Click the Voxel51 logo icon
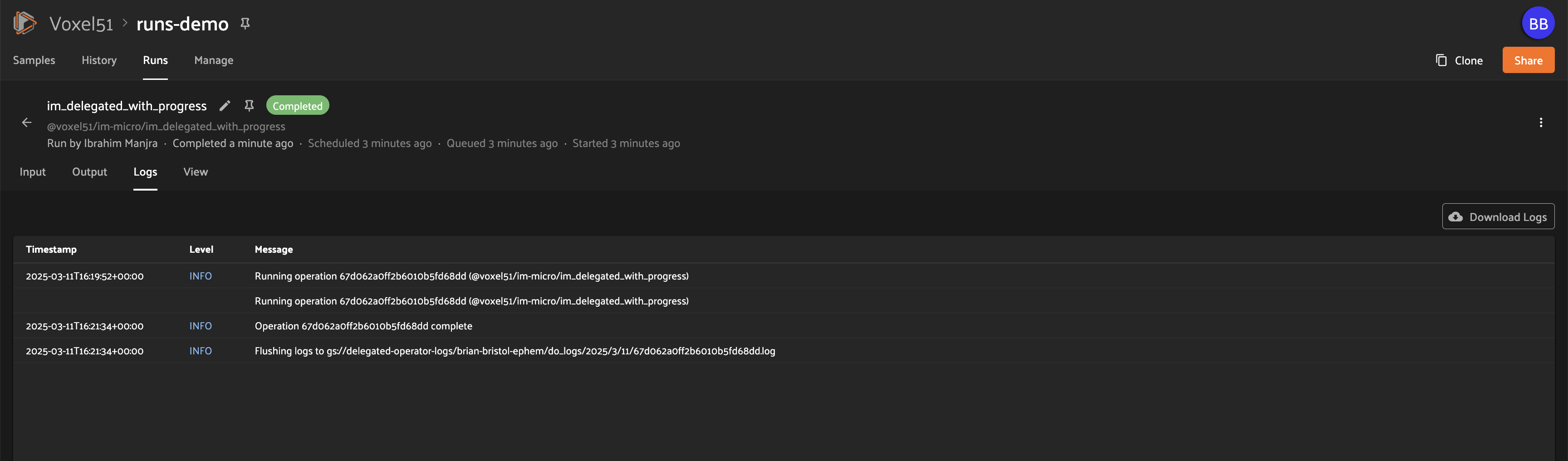Image resolution: width=1568 pixels, height=461 pixels. (x=24, y=23)
